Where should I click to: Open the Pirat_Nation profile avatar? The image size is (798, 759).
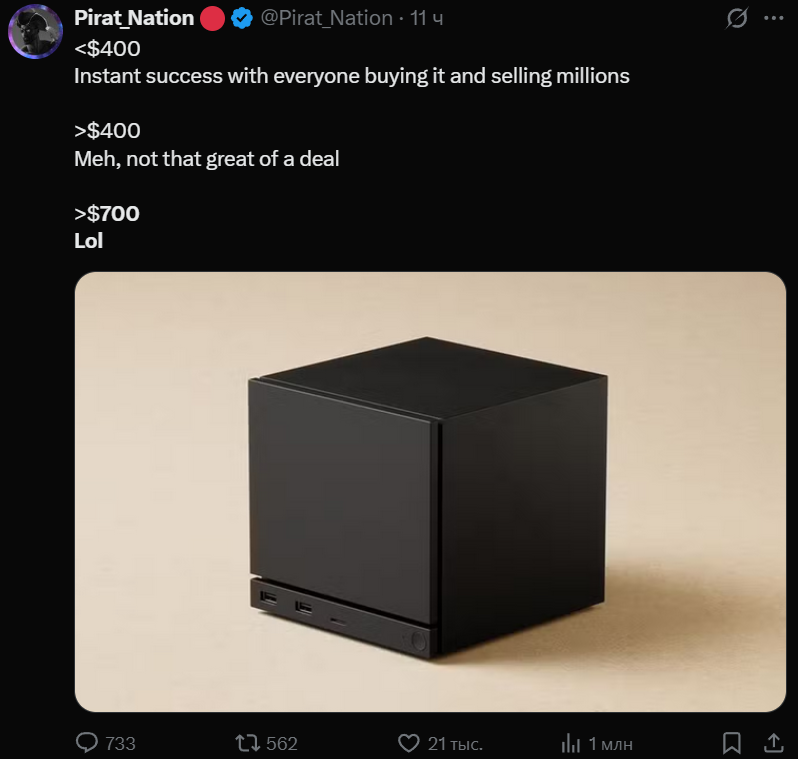click(36, 31)
